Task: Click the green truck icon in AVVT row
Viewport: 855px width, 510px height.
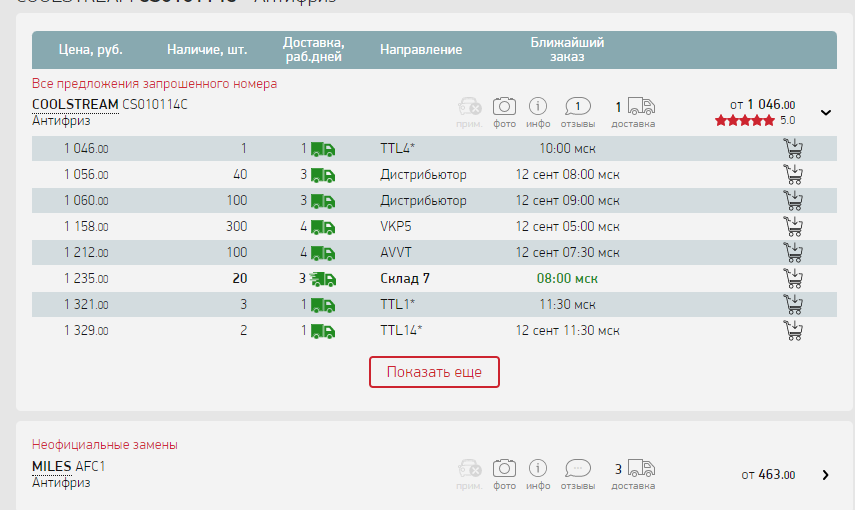Action: click(323, 253)
